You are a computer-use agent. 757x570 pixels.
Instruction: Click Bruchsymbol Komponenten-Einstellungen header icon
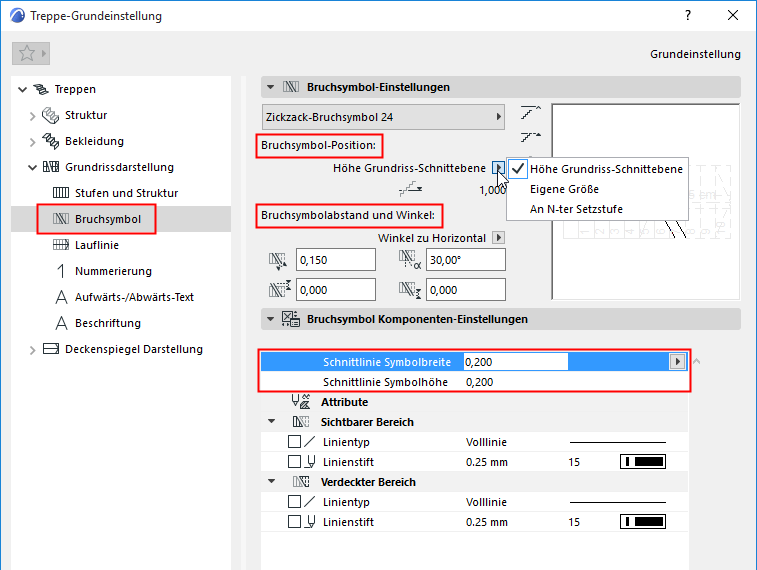point(291,319)
